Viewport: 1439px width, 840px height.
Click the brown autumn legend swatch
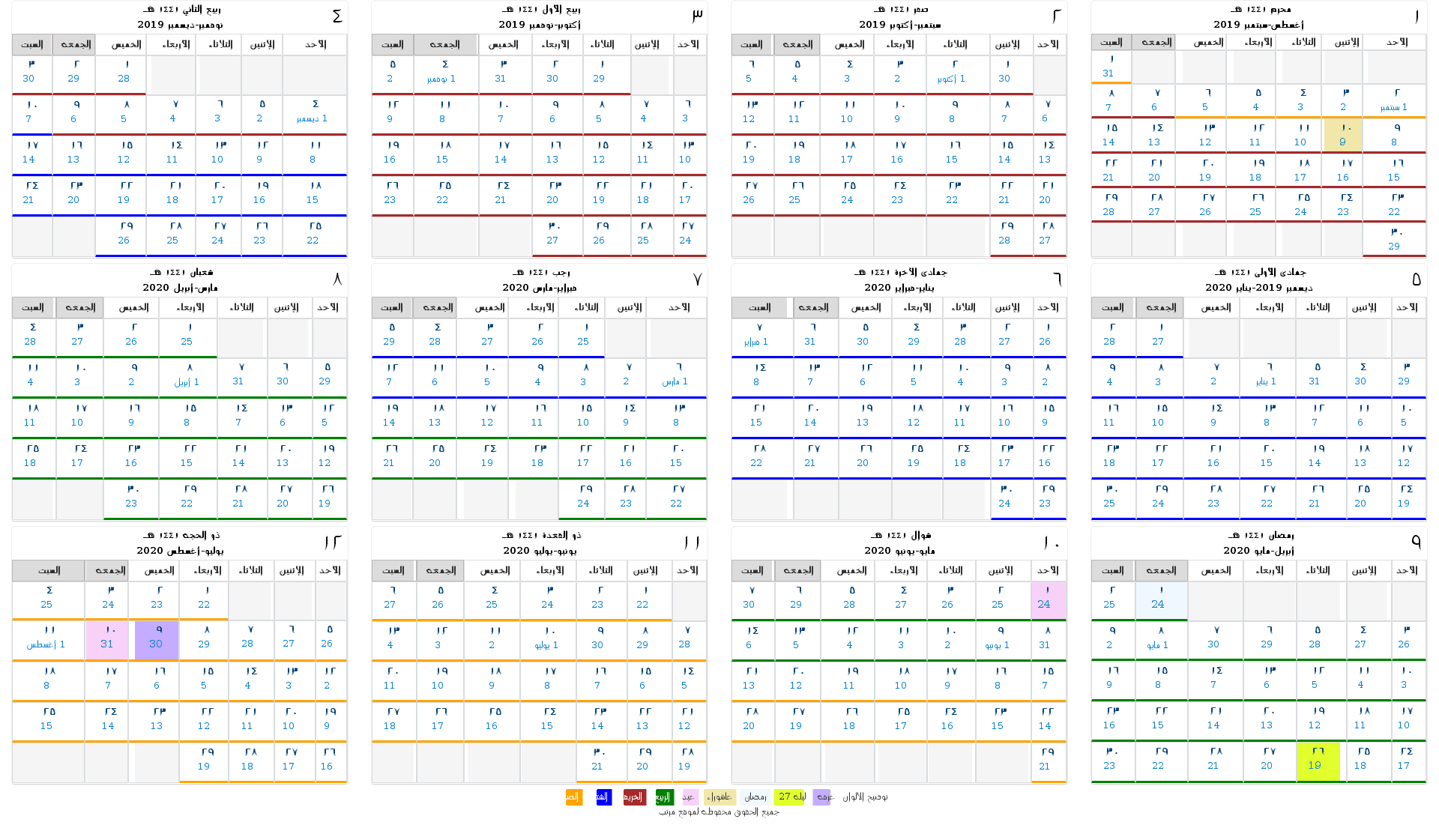coord(634,797)
